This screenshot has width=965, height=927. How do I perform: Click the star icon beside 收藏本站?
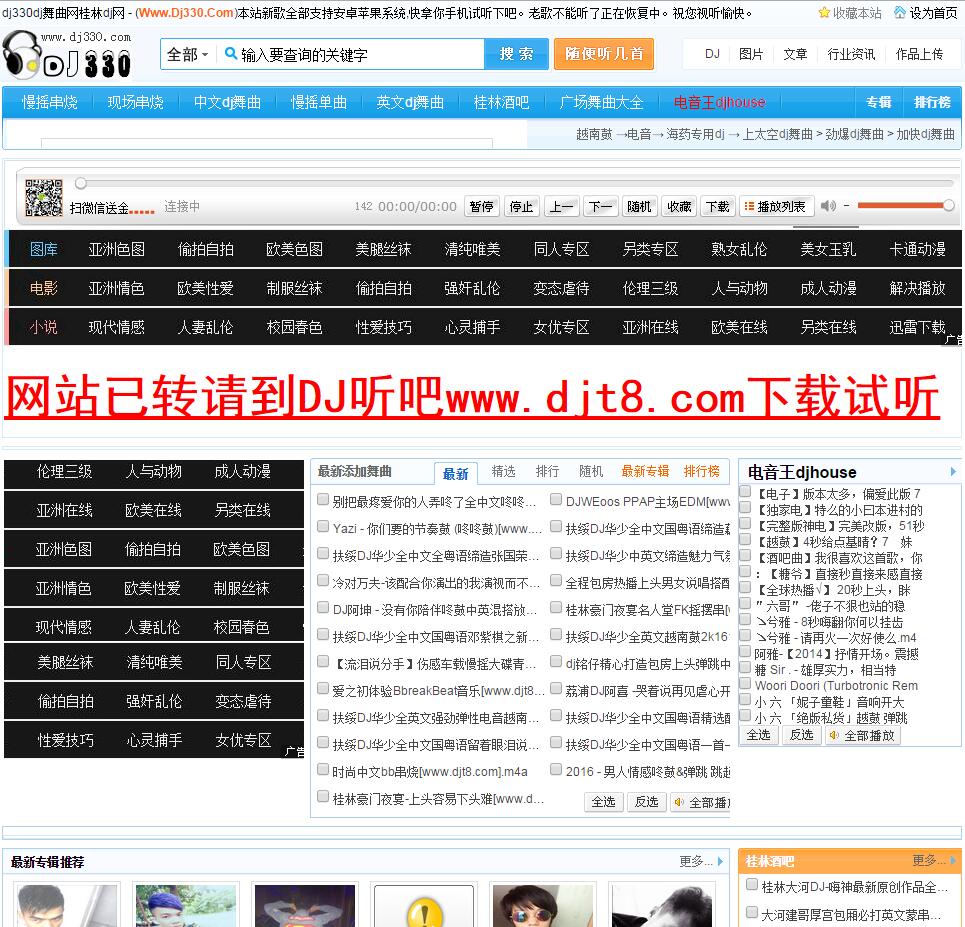tap(823, 12)
